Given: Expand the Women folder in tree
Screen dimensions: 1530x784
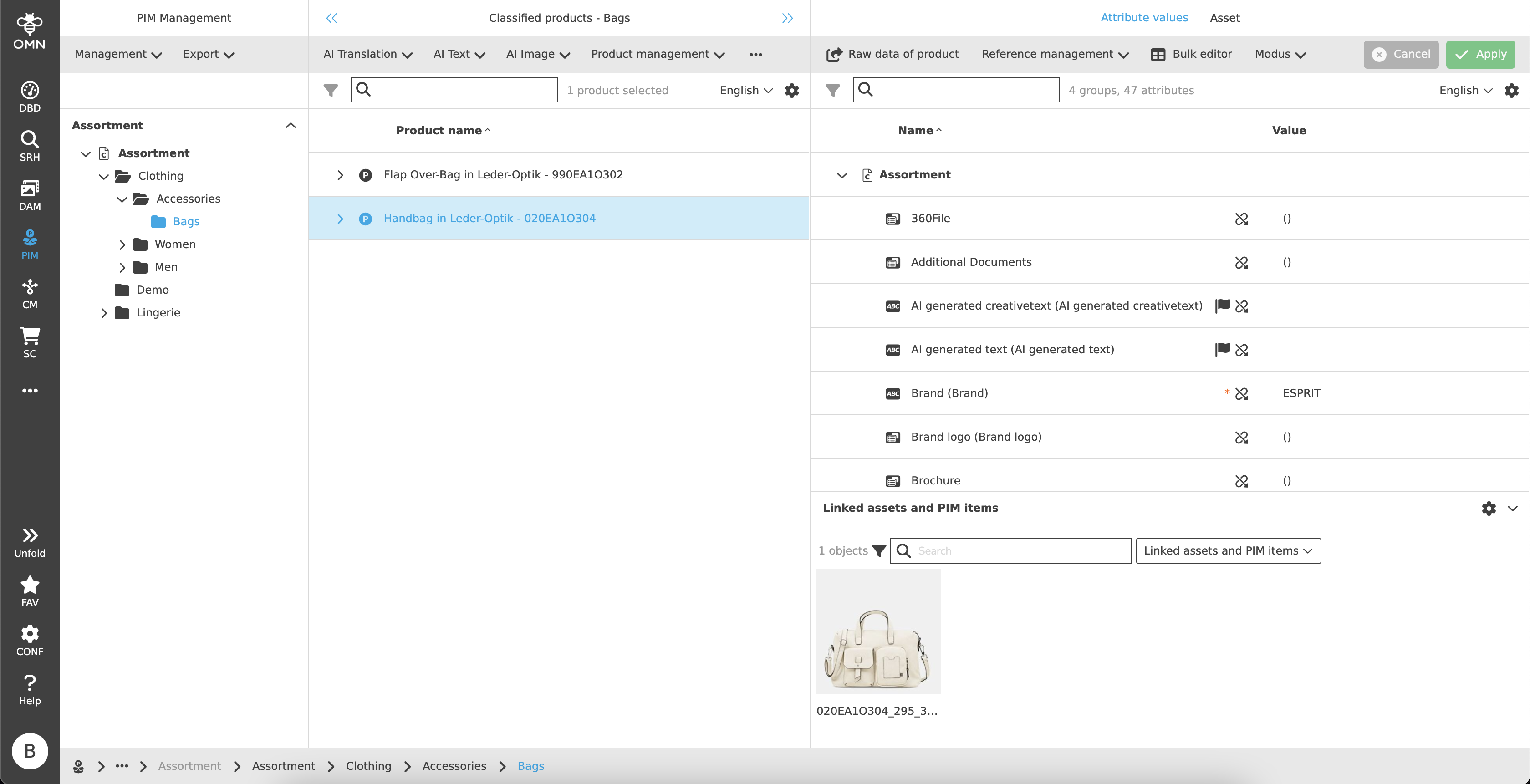Looking at the screenshot, I should (122, 244).
